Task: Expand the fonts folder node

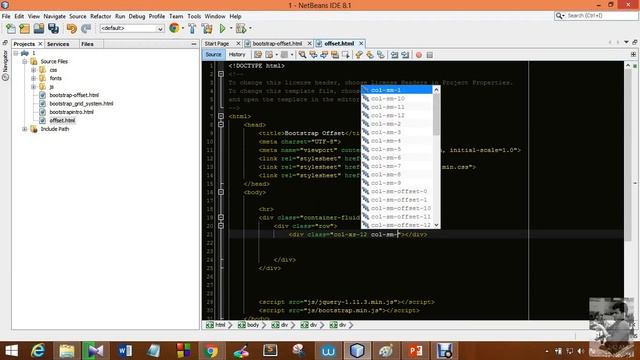Action: [33, 78]
